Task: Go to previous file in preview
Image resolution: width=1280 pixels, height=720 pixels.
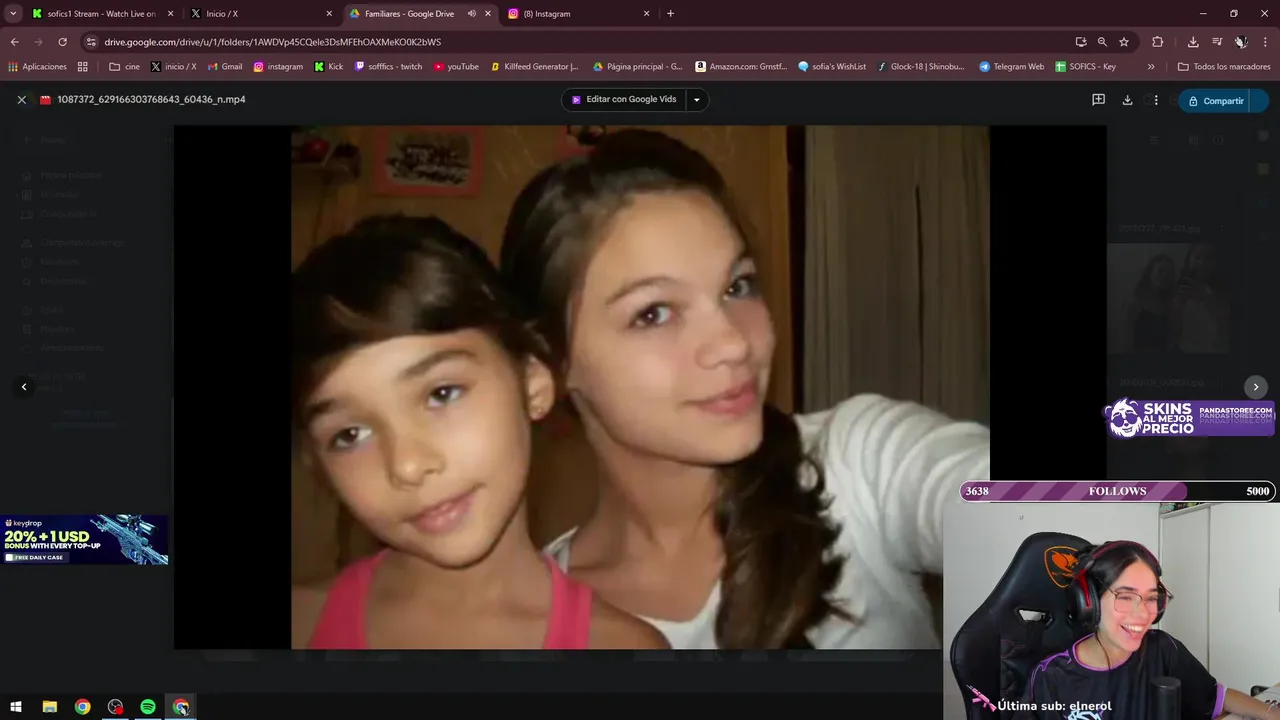Action: click(24, 387)
